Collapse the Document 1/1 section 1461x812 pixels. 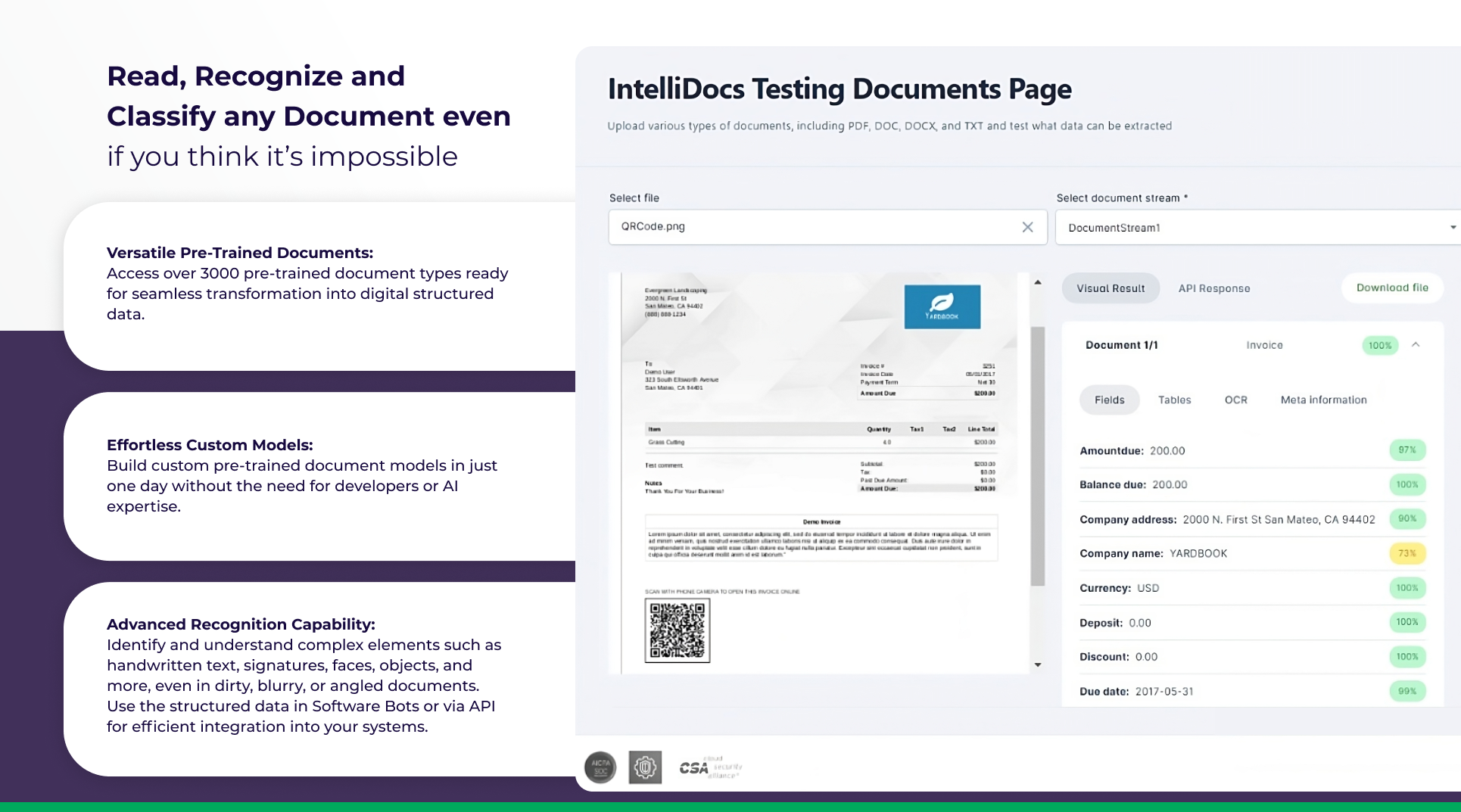(x=1416, y=345)
